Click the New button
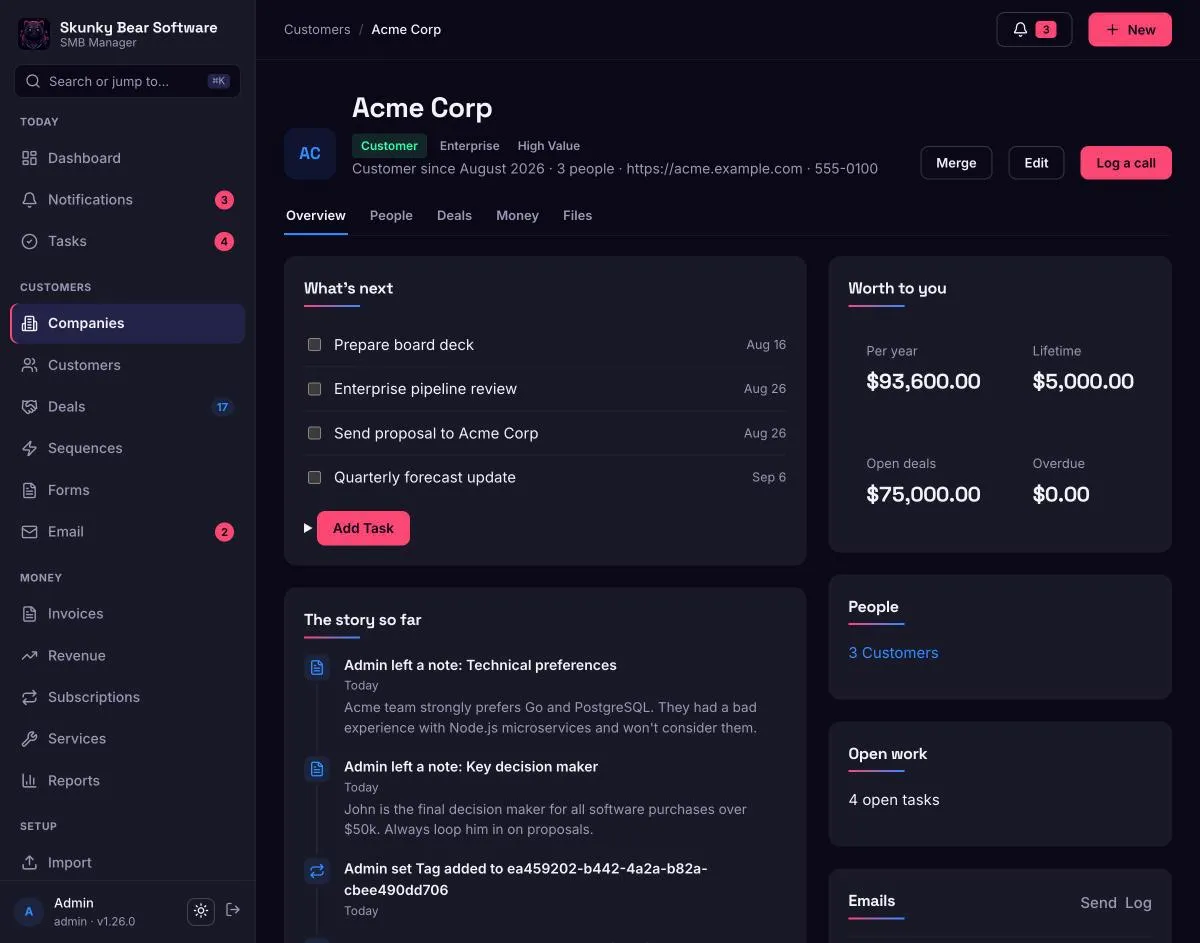The image size is (1200, 943). [x=1130, y=30]
